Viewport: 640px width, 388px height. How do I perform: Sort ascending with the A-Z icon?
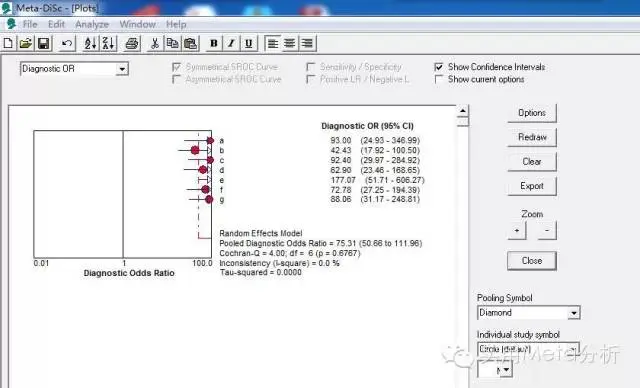pos(90,43)
